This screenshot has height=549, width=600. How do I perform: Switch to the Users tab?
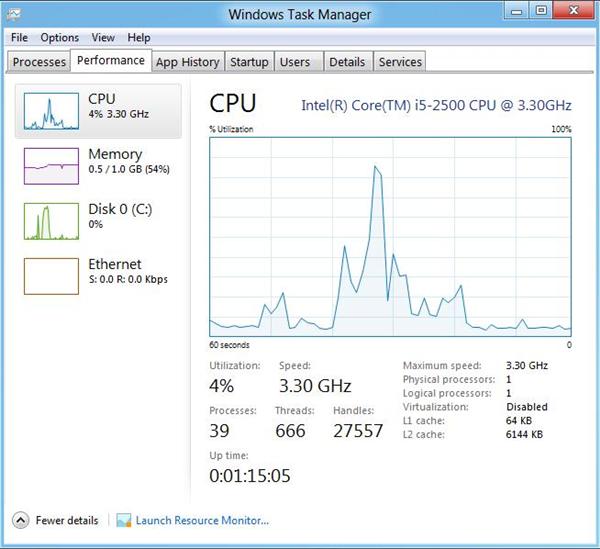[x=298, y=62]
